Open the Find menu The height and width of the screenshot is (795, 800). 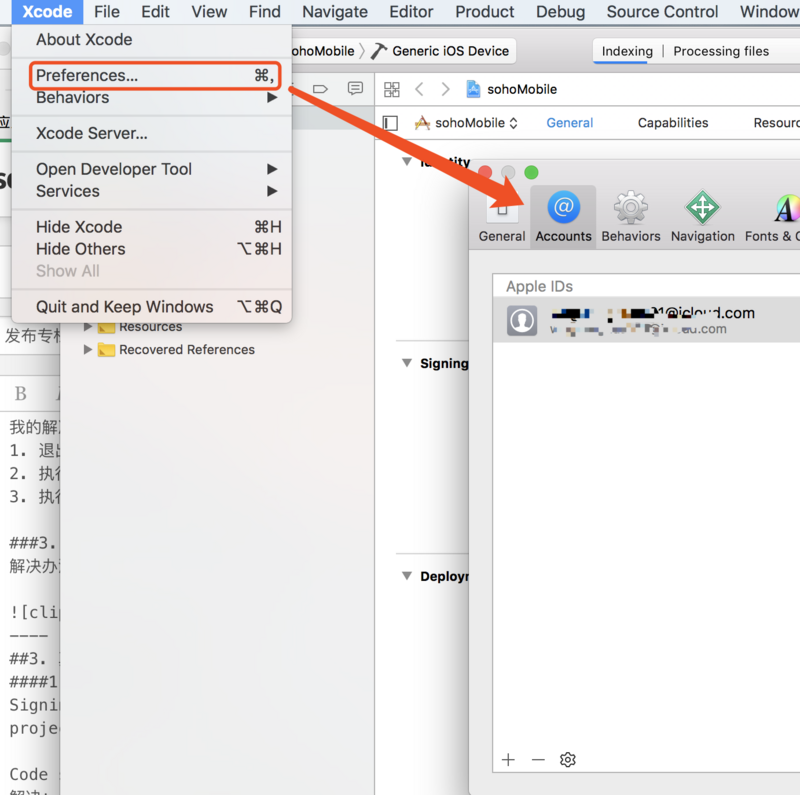pyautogui.click(x=265, y=12)
